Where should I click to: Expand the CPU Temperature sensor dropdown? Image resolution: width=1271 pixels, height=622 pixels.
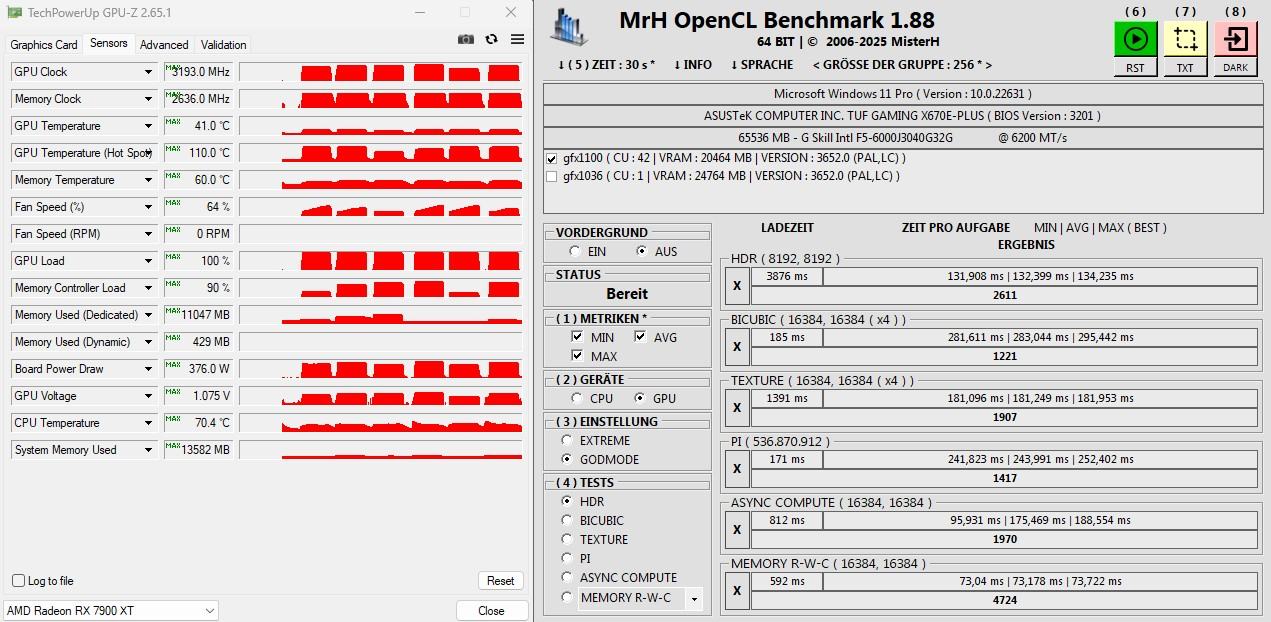point(148,423)
